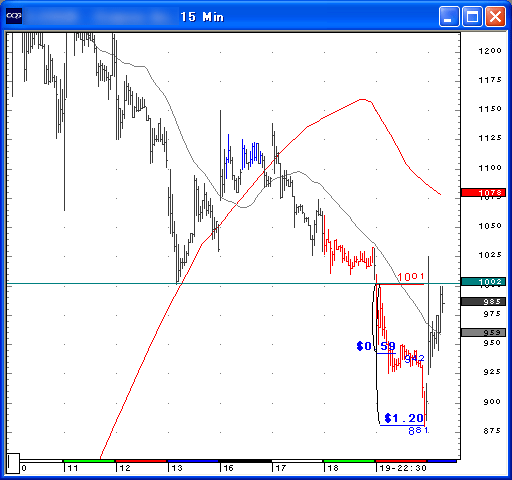Screen dimensions: 512x480
Task: Click the small box at bottom-left chart corner
Action: click(x=13, y=463)
